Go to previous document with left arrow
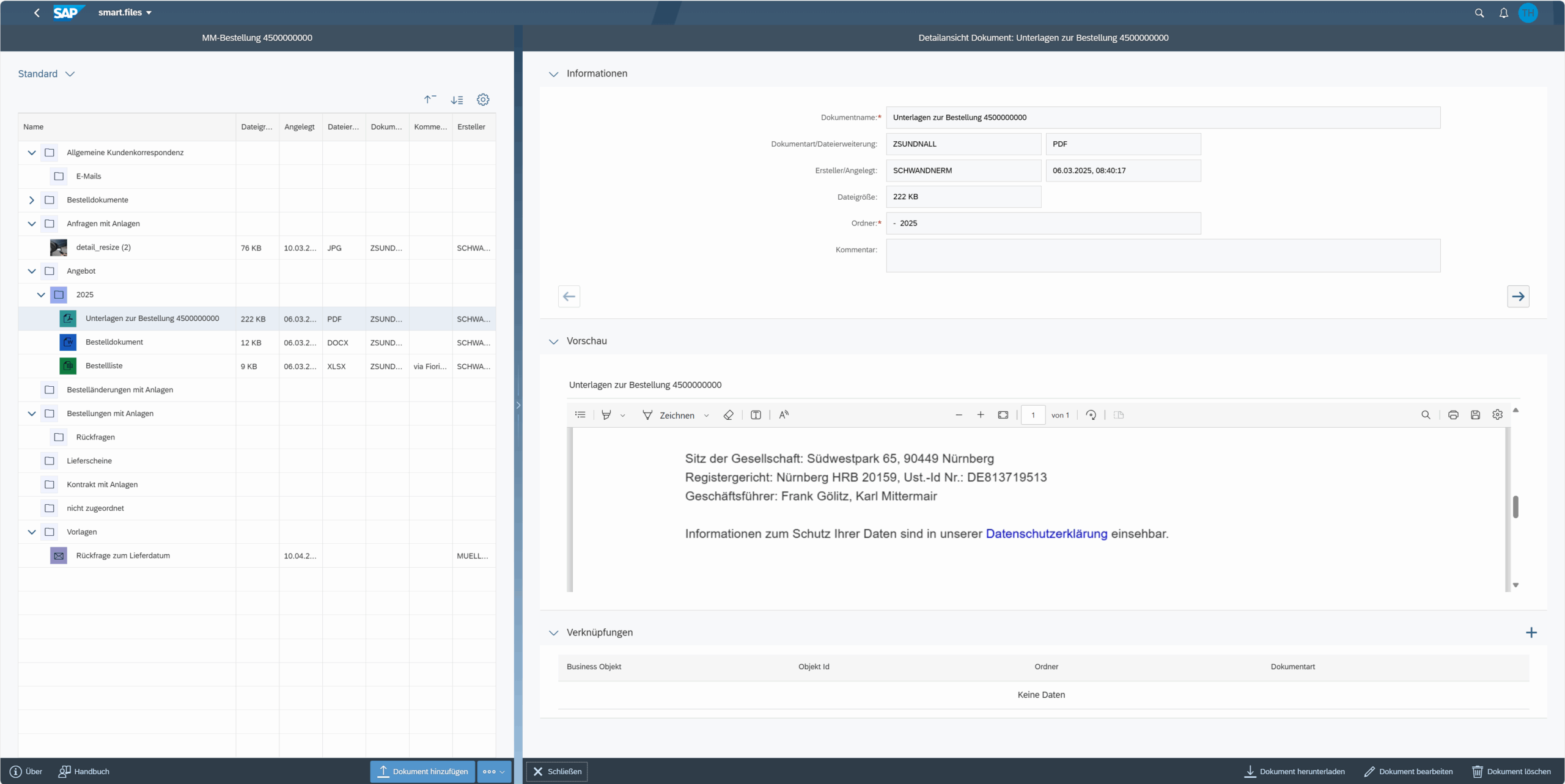The image size is (1565, 784). pos(569,296)
